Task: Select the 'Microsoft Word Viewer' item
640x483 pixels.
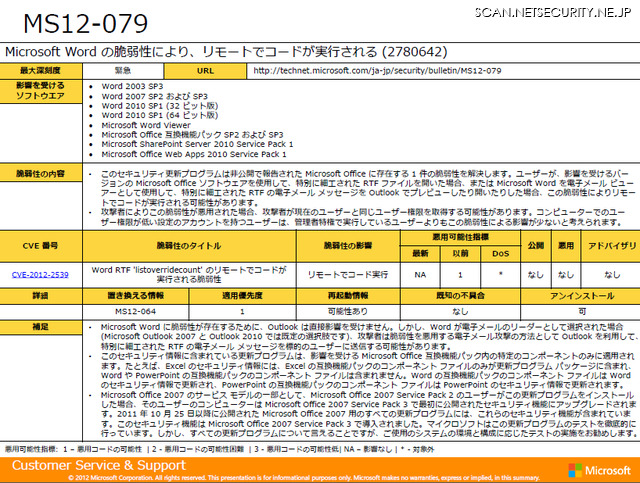Action: pos(146,125)
